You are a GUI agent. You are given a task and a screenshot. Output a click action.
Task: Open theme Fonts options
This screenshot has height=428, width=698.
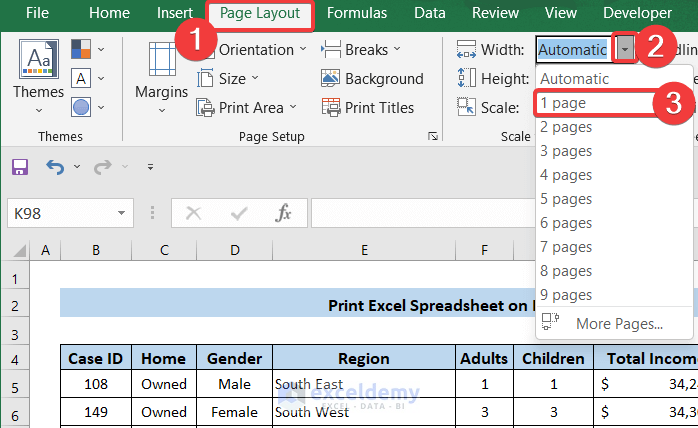coord(88,78)
